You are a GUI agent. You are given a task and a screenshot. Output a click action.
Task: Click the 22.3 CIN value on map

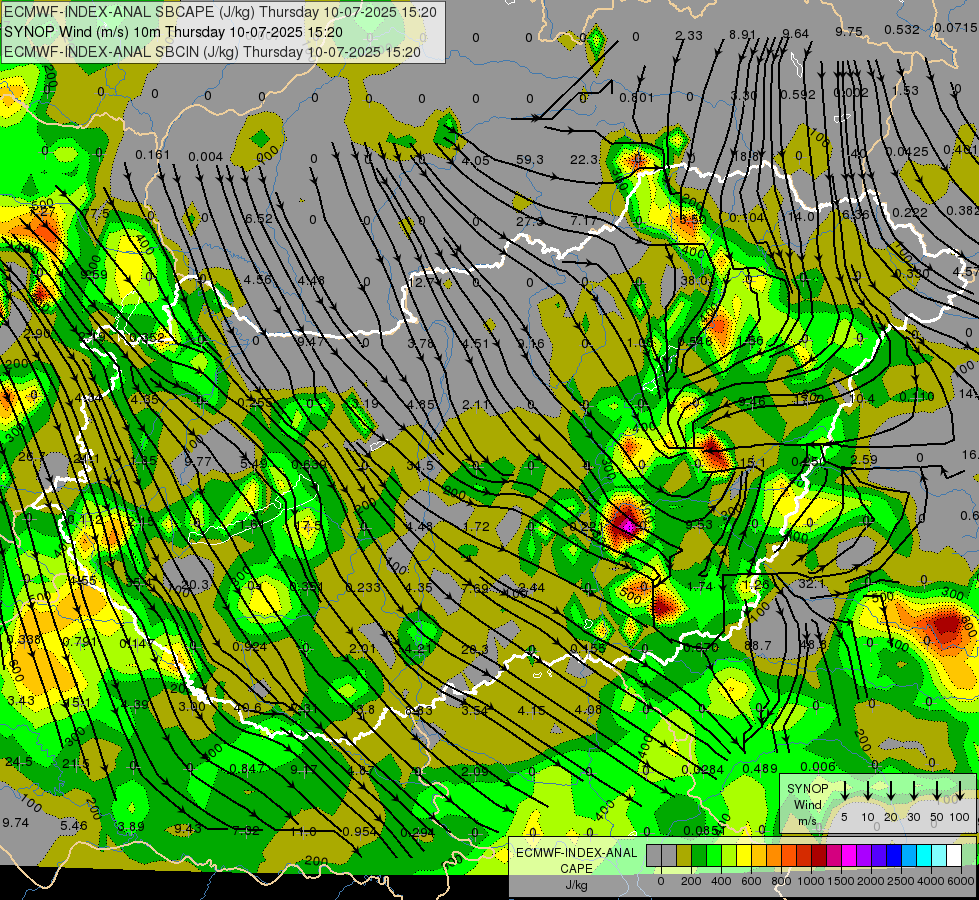(584, 160)
